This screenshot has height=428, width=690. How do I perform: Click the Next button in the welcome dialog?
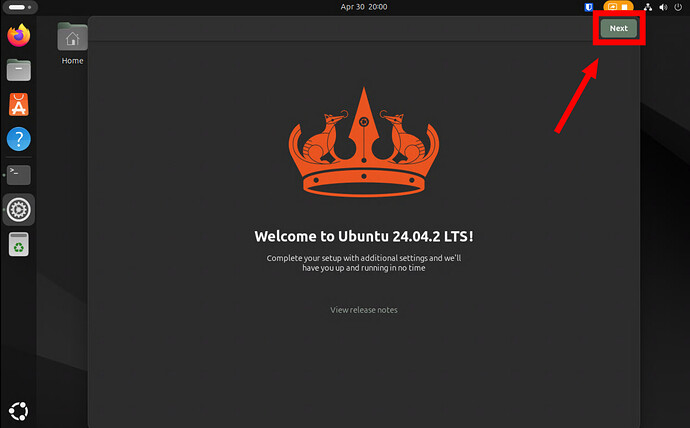click(x=618, y=28)
